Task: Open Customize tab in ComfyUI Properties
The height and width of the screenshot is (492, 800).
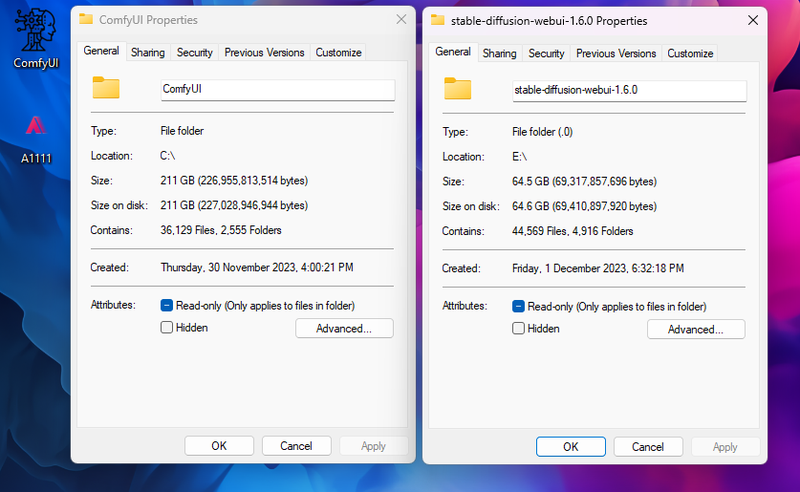Action: [x=338, y=53]
